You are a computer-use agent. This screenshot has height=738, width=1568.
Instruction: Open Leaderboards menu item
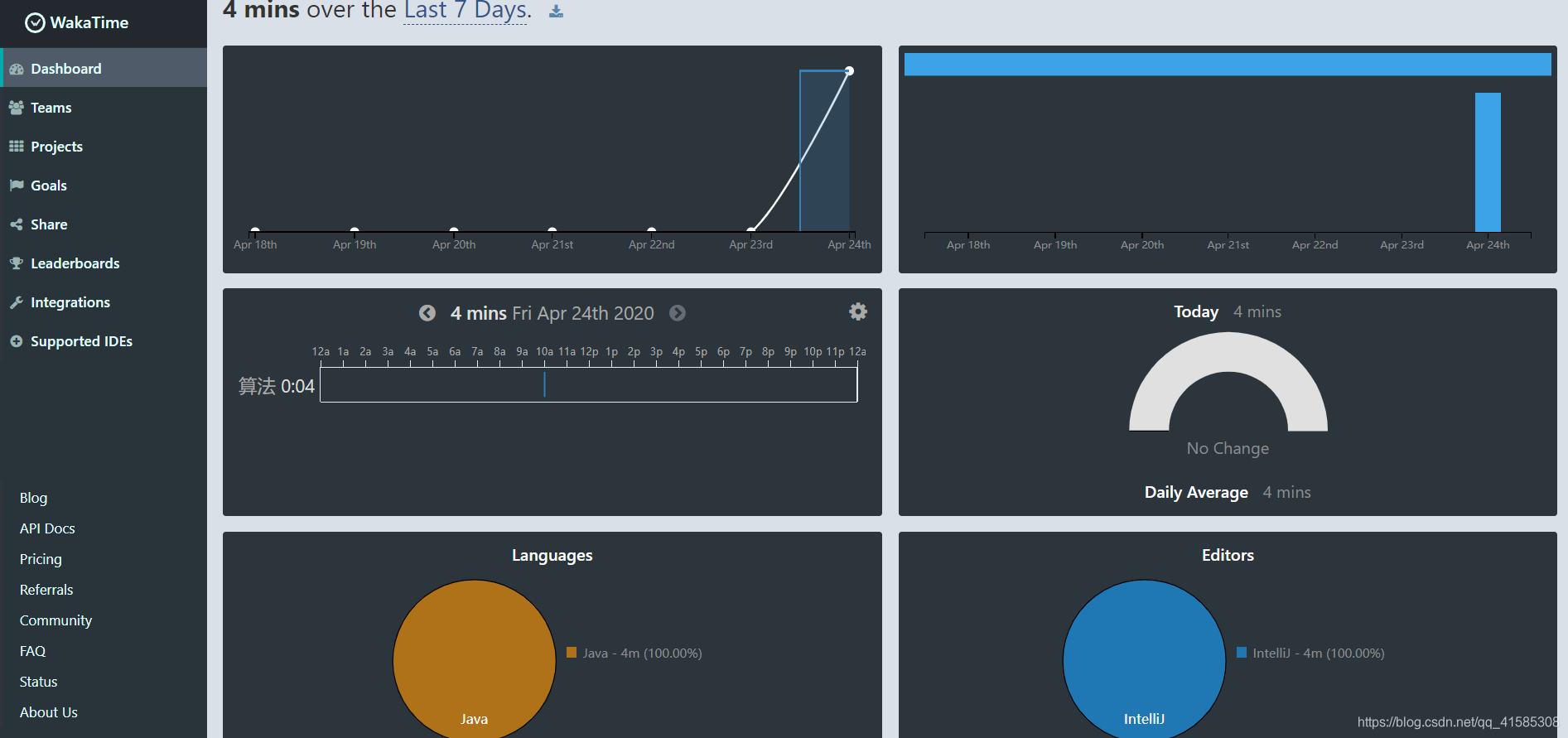pos(104,263)
